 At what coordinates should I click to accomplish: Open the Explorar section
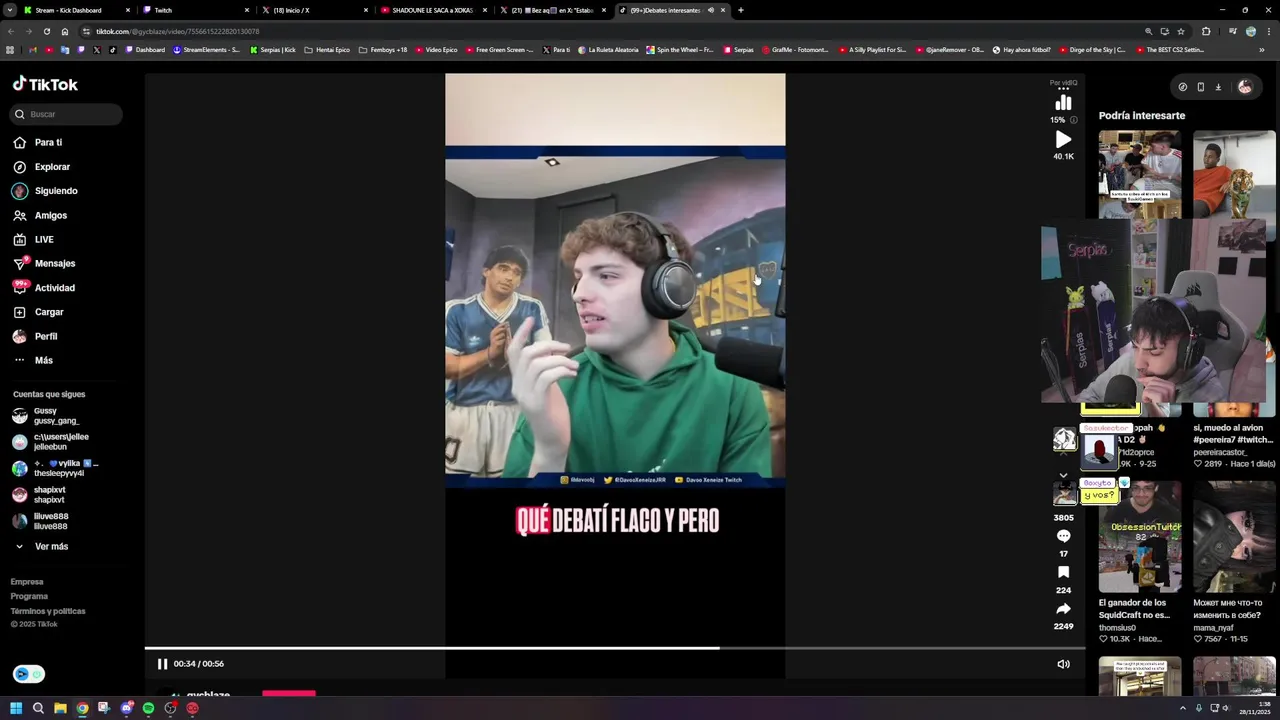(x=41, y=167)
